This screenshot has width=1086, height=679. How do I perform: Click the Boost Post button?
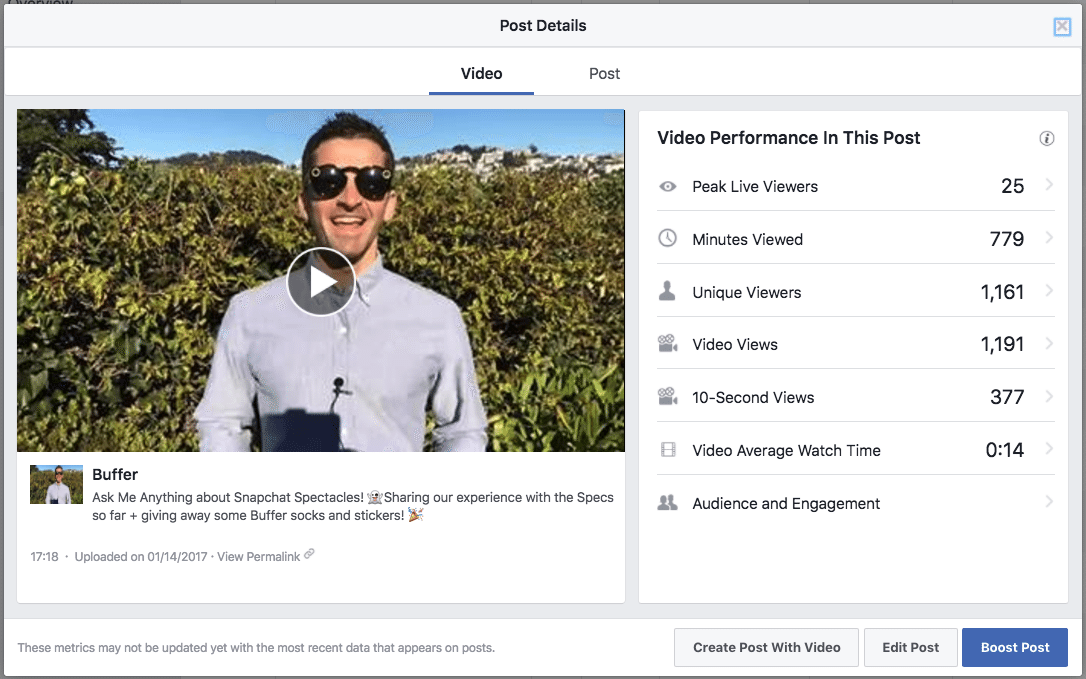1014,647
